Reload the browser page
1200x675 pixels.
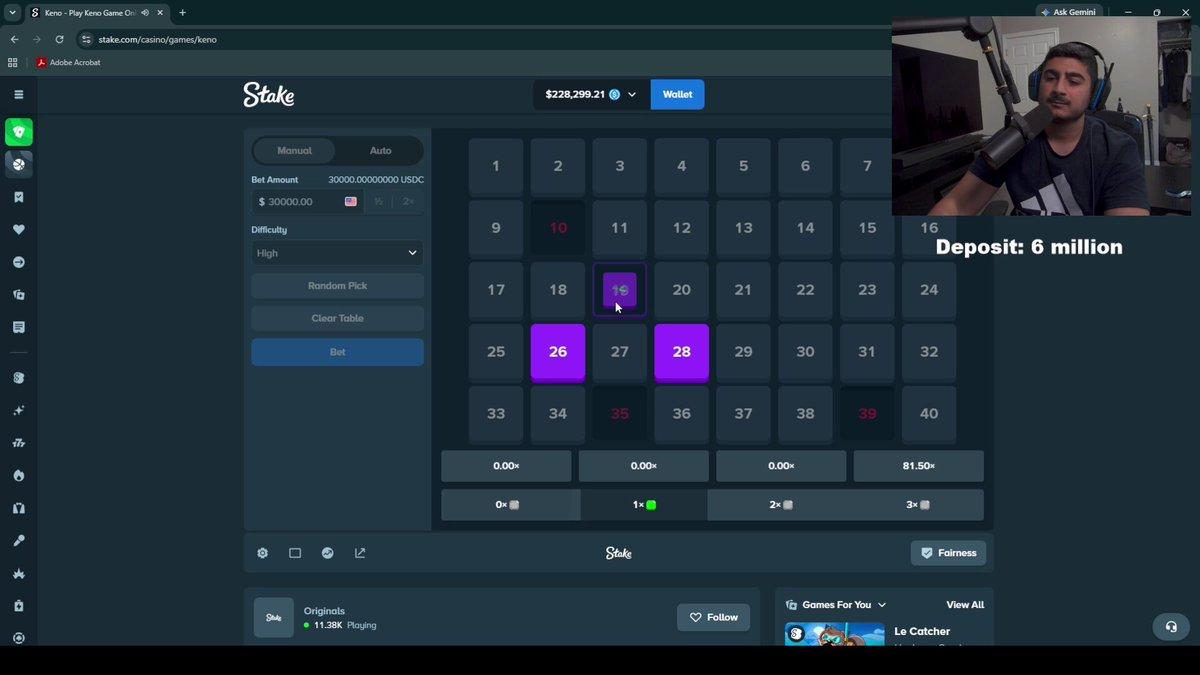(x=59, y=39)
